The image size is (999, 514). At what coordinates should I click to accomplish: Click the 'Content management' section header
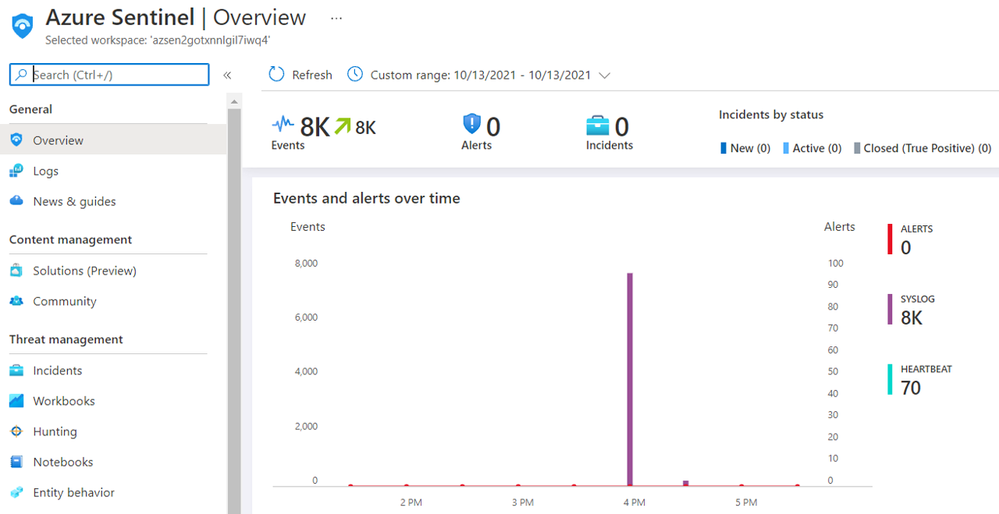pos(71,239)
